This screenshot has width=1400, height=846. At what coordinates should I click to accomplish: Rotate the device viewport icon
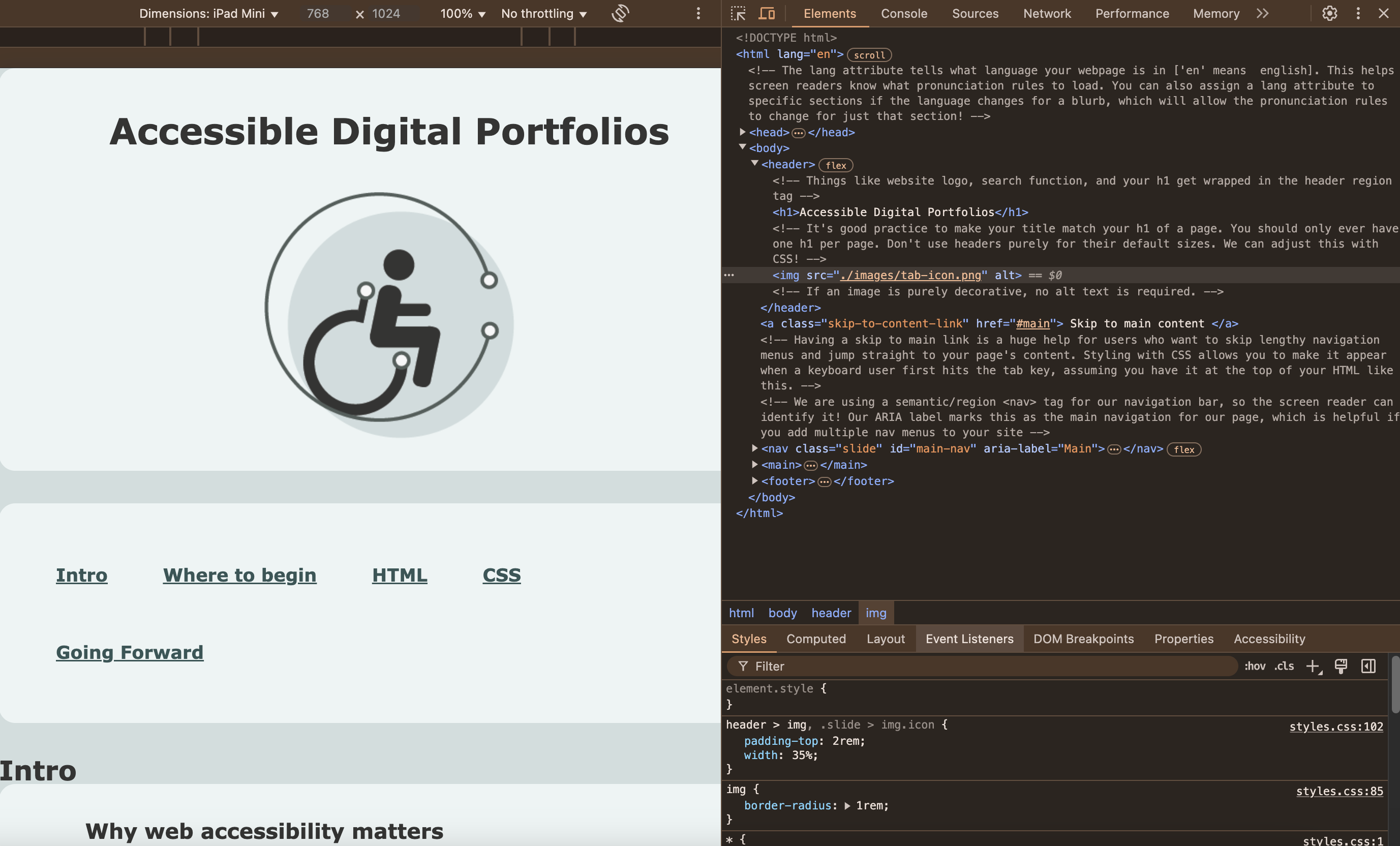[621, 13]
